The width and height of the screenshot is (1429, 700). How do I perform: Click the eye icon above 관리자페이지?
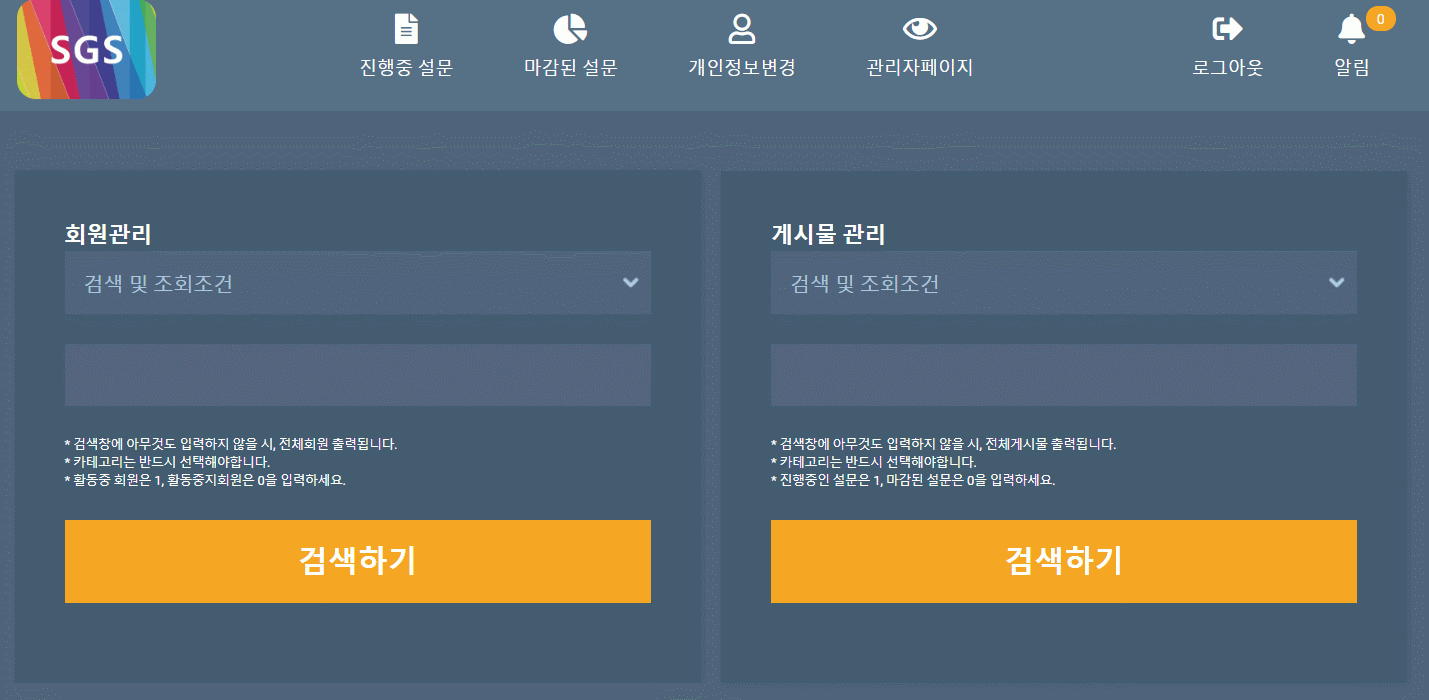pos(920,28)
